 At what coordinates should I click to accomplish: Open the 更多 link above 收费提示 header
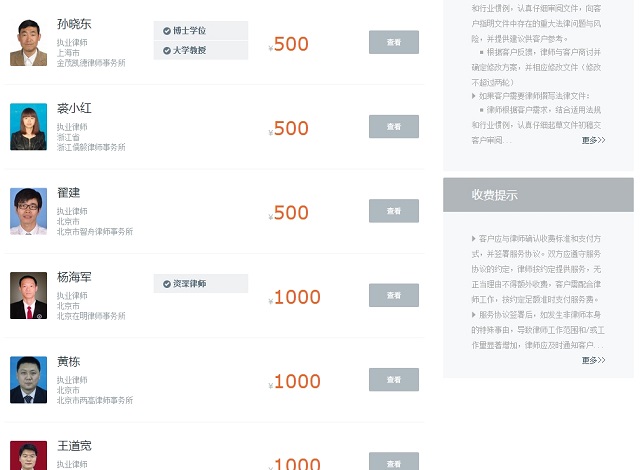point(593,140)
